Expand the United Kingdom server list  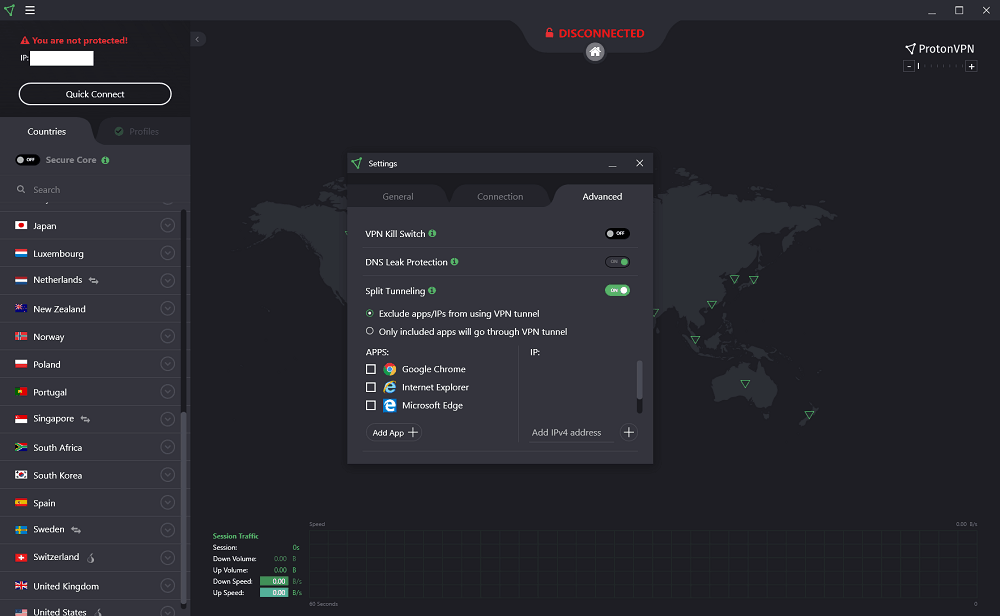point(168,586)
